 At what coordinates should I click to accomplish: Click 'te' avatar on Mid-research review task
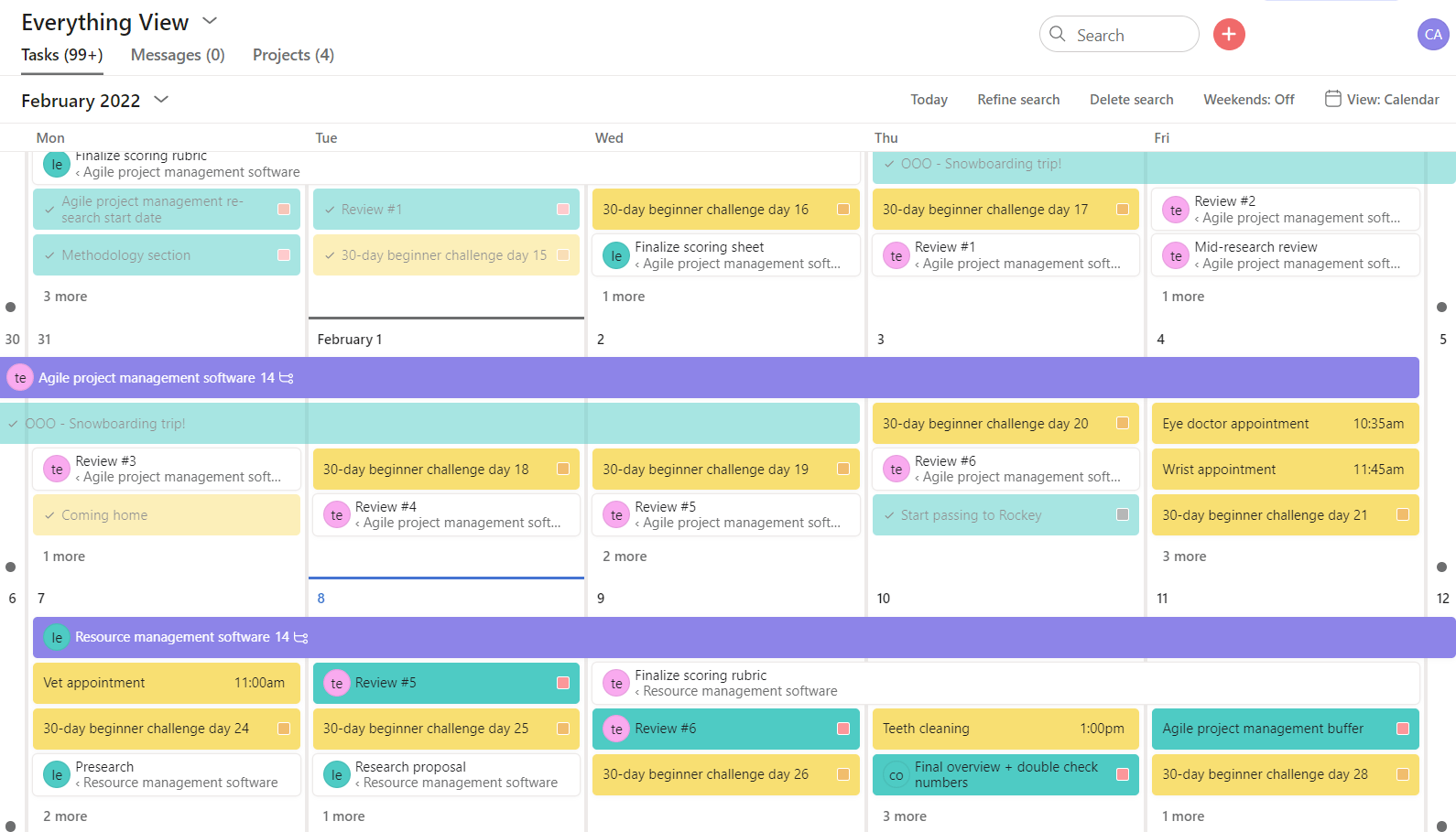pyautogui.click(x=1176, y=256)
